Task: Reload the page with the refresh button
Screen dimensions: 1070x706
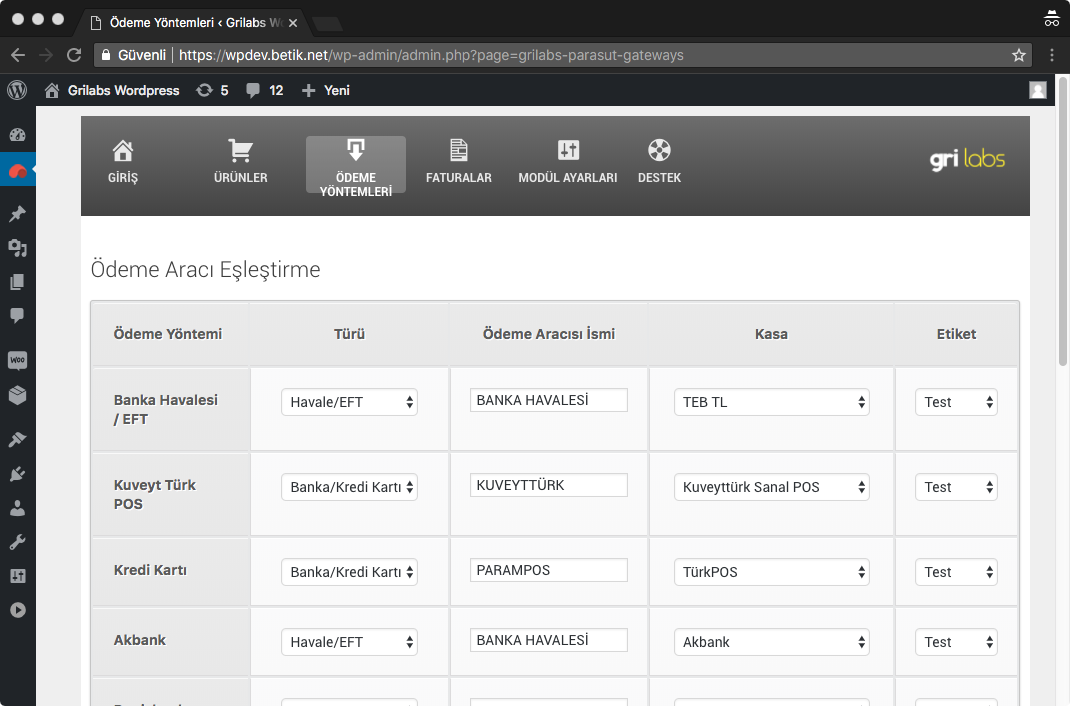Action: pyautogui.click(x=73, y=55)
